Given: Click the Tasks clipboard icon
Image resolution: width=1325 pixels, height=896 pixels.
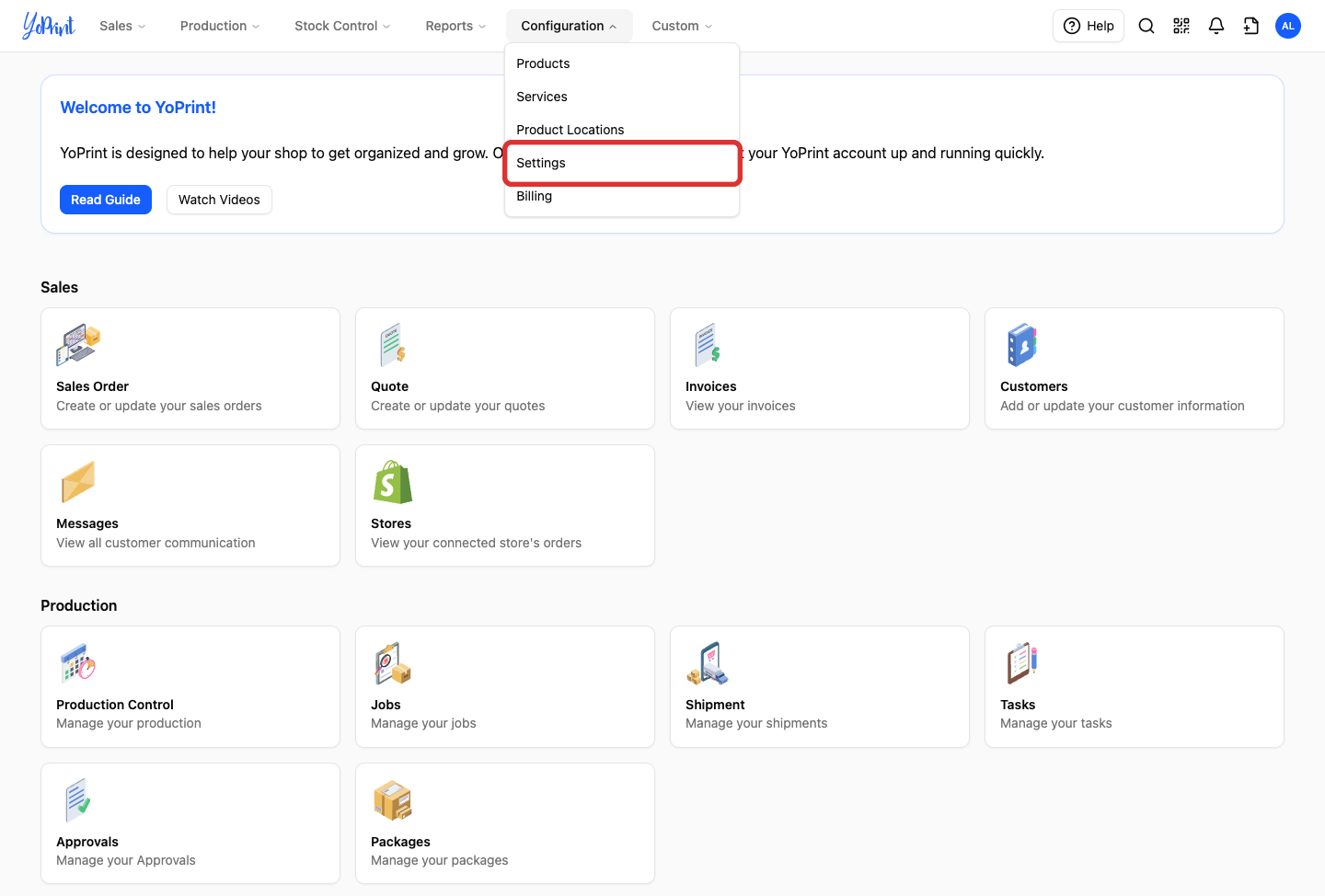Looking at the screenshot, I should pos(1022,663).
